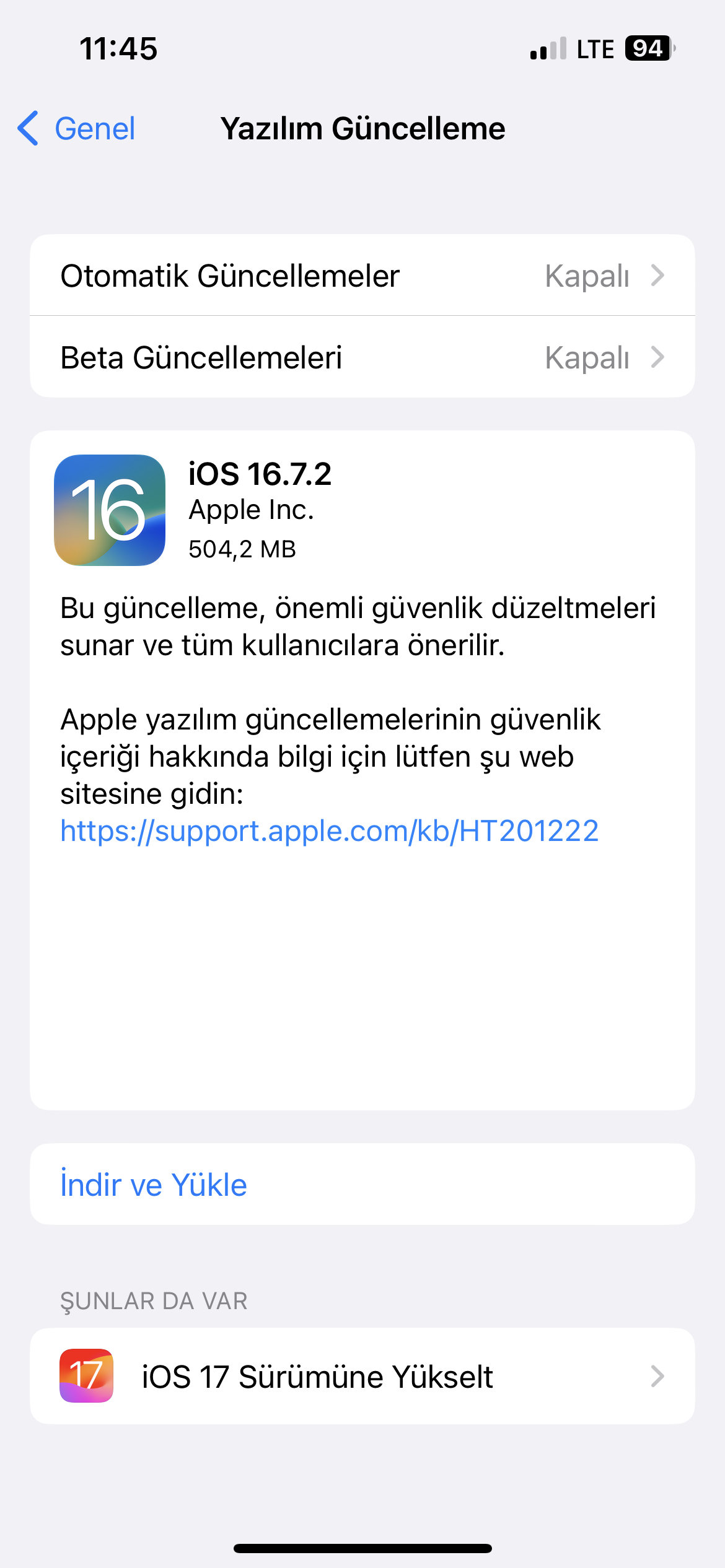Tap the battery 94 indicator
This screenshot has height=1568, width=725.
click(650, 48)
